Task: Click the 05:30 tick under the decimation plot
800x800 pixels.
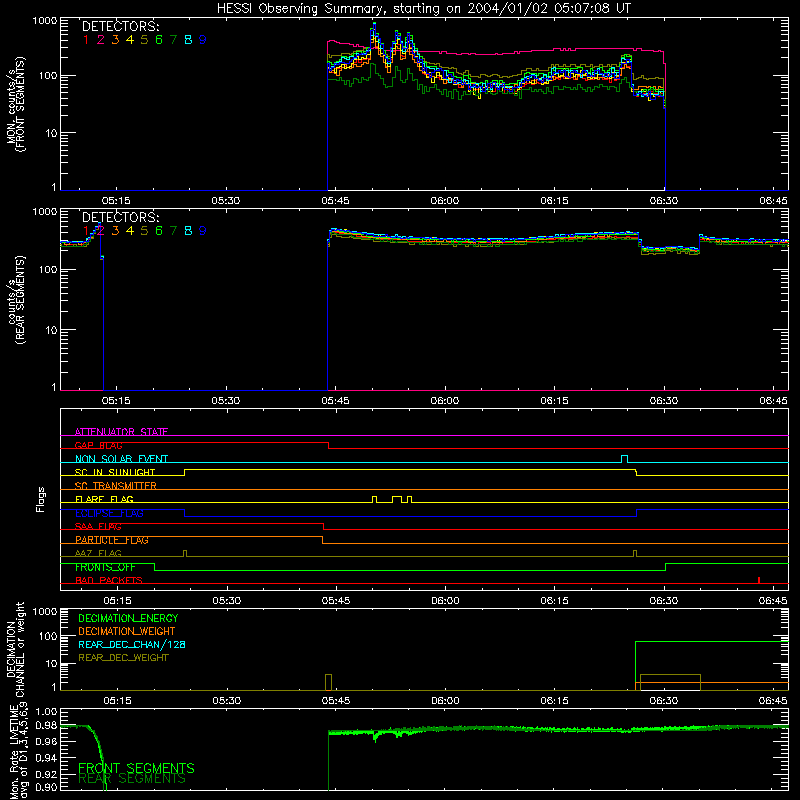Action: (x=226, y=701)
